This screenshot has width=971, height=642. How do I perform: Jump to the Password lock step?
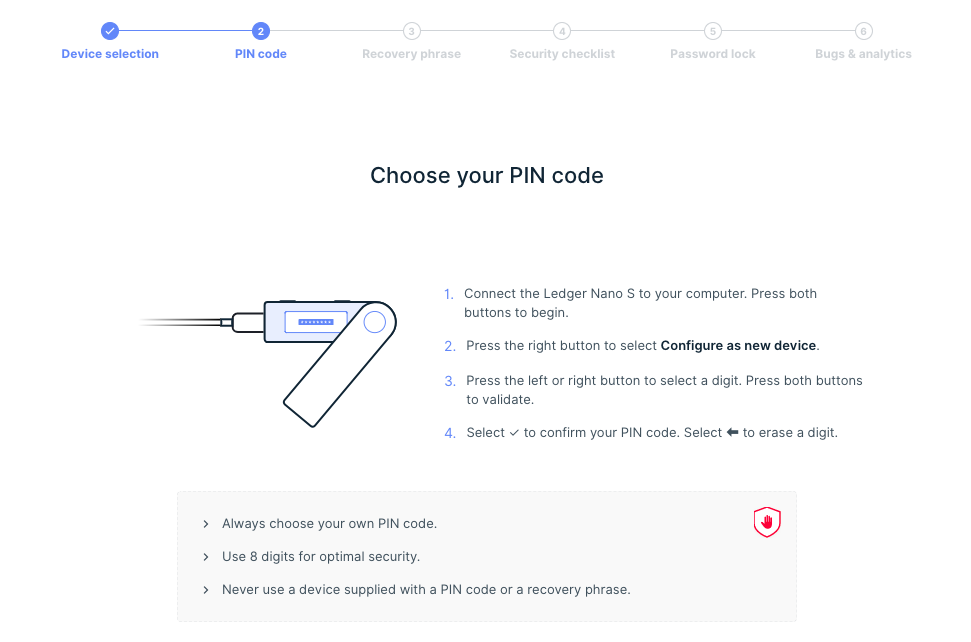[x=713, y=54]
